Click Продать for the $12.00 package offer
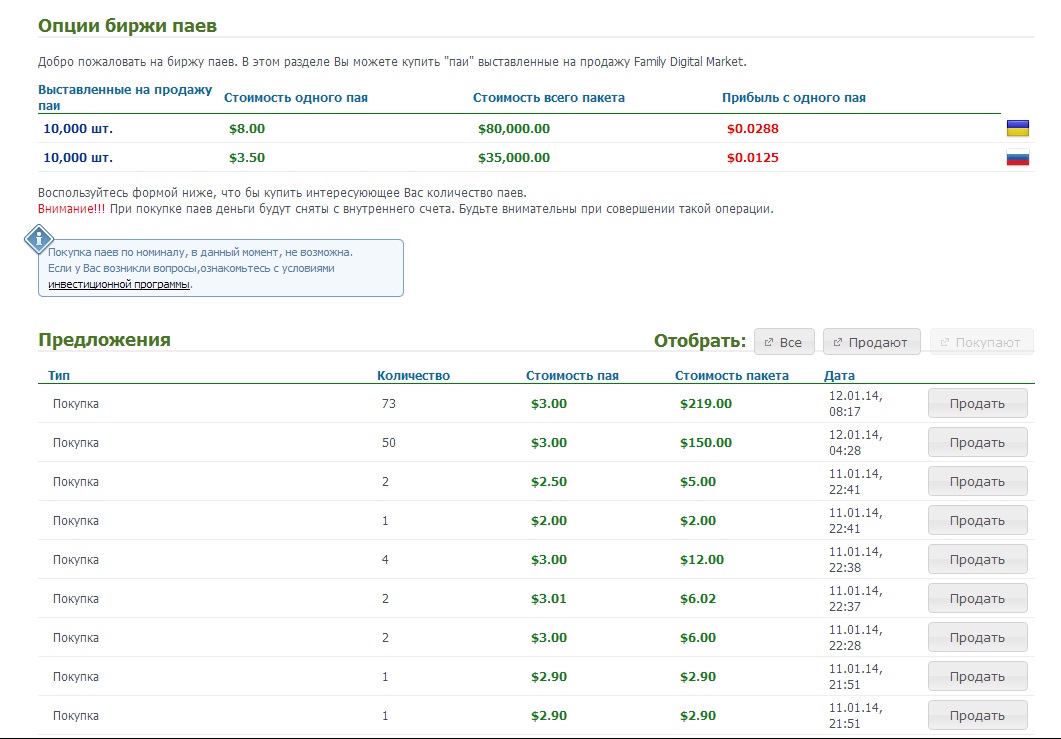Image resolution: width=1061 pixels, height=739 pixels. pos(977,560)
